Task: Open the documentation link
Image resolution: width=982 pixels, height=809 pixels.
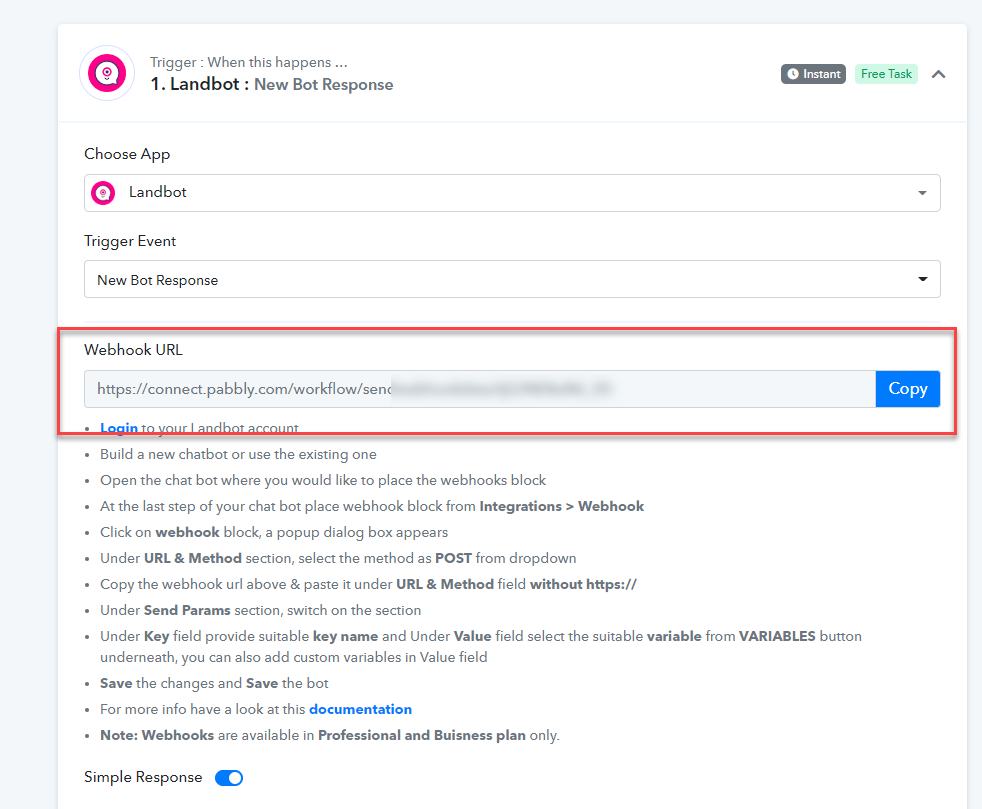Action: pos(361,709)
